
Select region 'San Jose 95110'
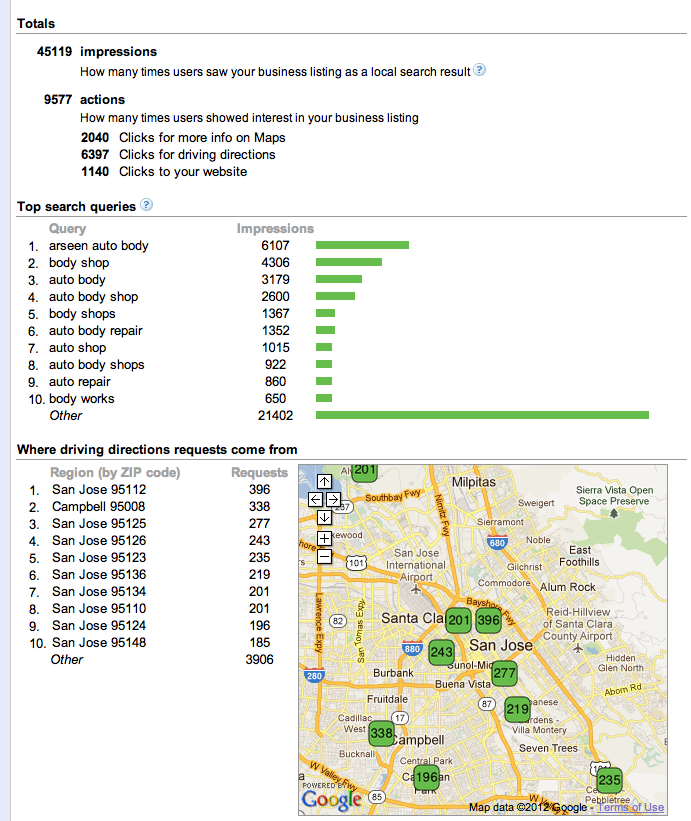(99, 608)
